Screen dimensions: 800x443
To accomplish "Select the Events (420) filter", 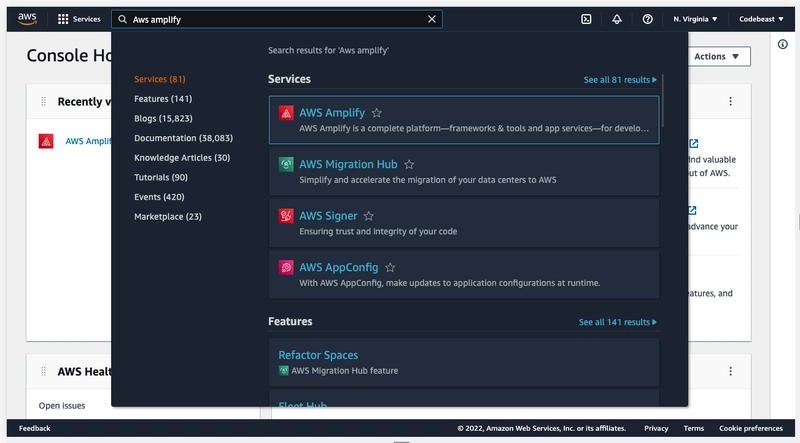I will pos(159,197).
